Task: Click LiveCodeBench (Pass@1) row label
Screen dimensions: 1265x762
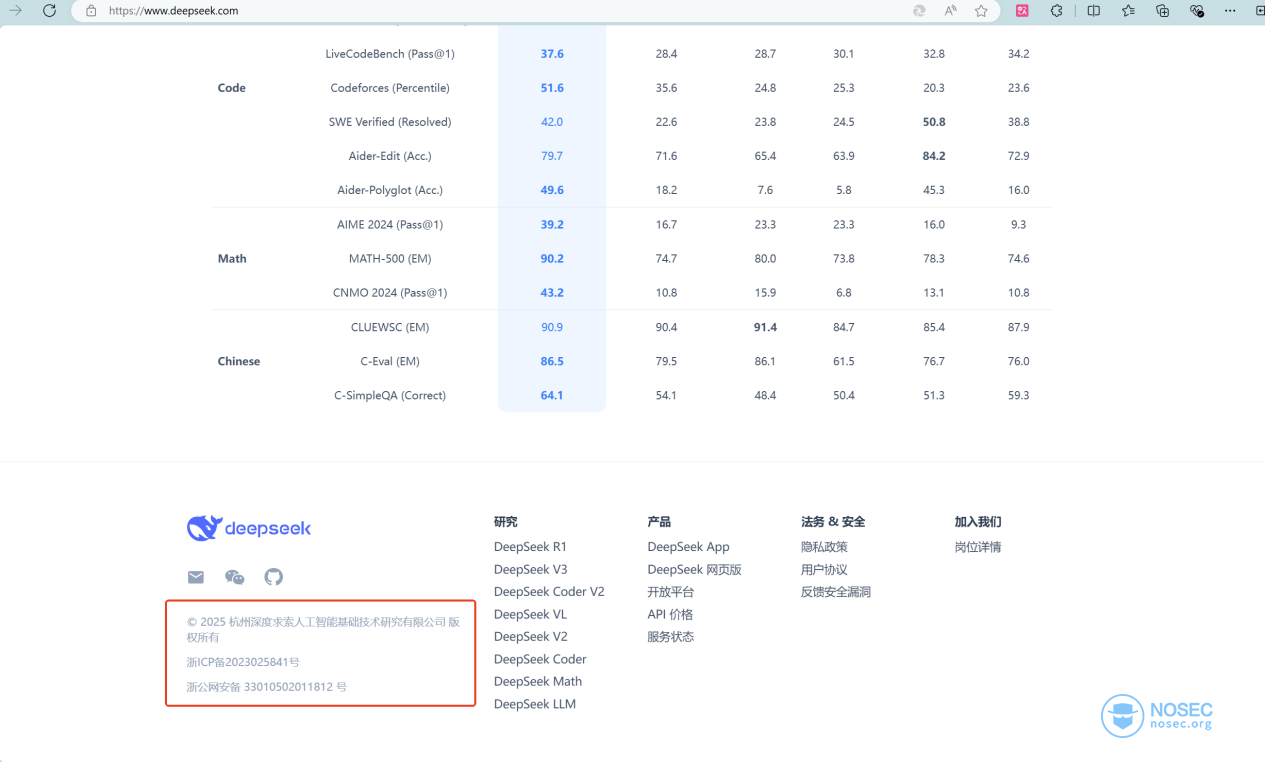Action: point(390,54)
